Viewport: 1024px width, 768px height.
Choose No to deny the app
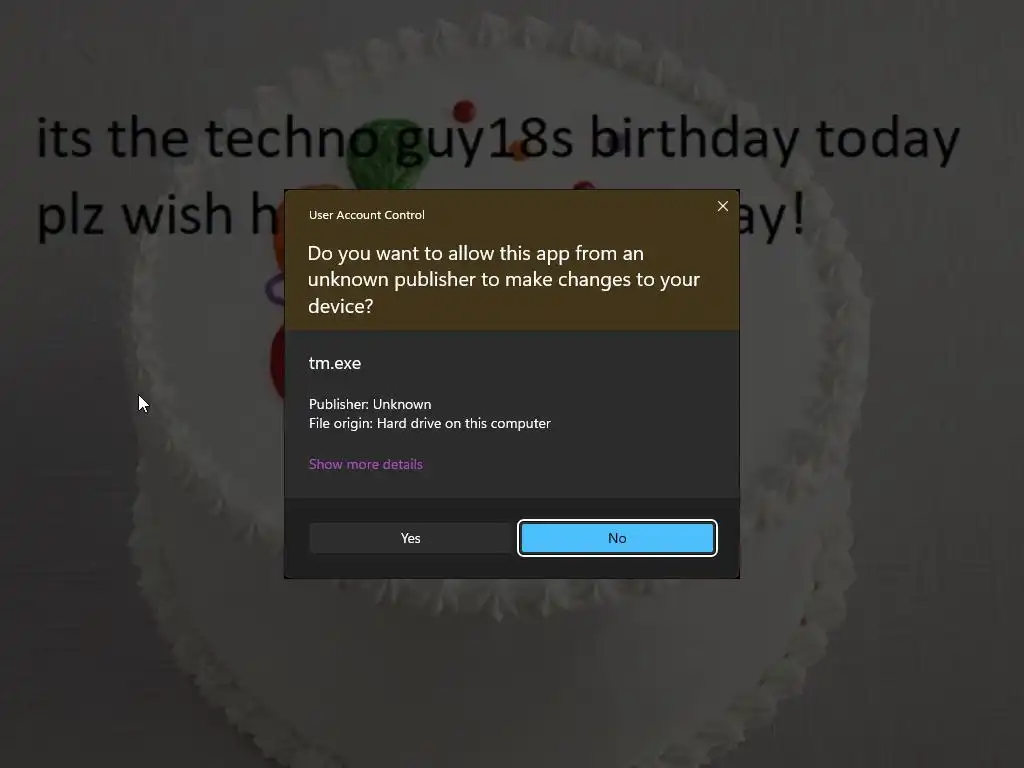(617, 538)
